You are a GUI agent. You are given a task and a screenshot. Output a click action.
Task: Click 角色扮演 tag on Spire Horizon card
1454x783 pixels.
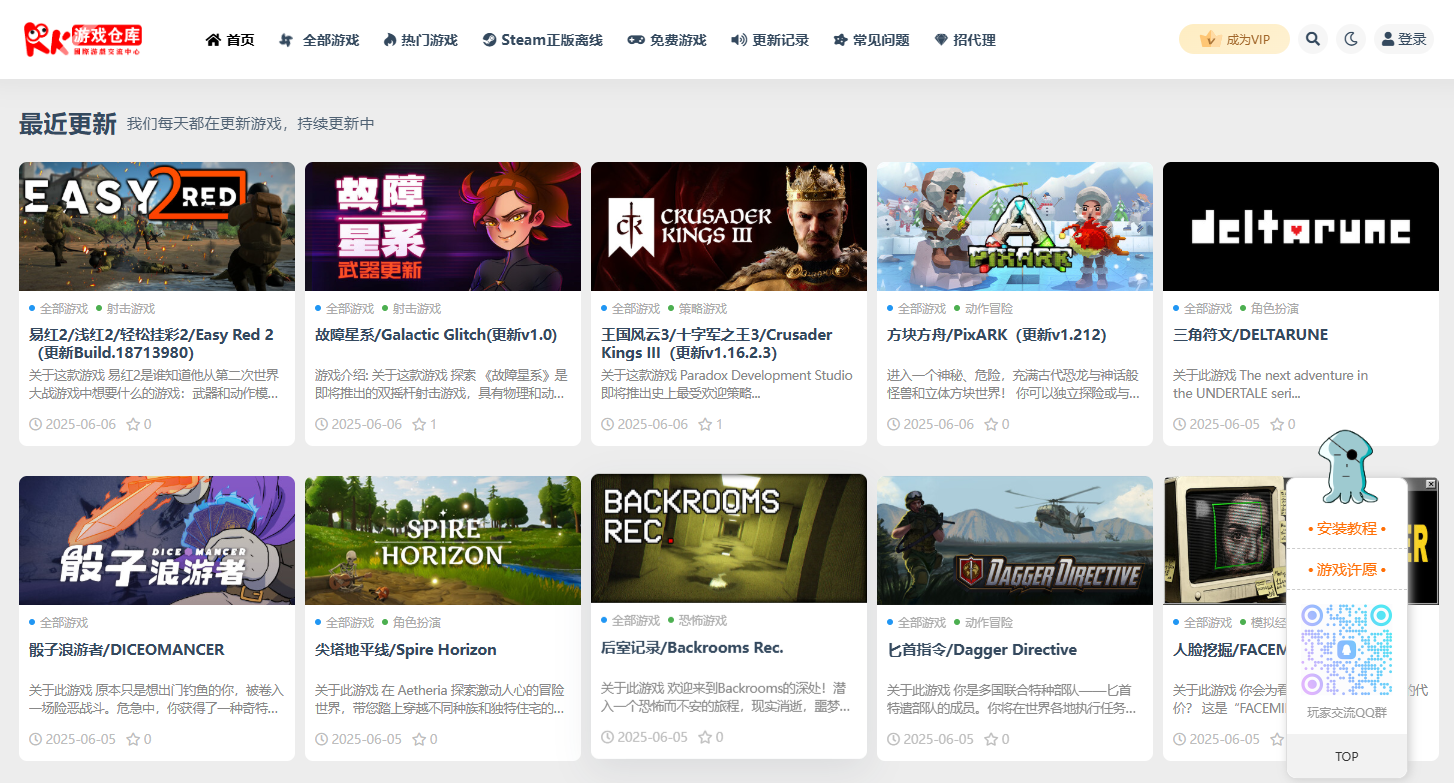411,622
